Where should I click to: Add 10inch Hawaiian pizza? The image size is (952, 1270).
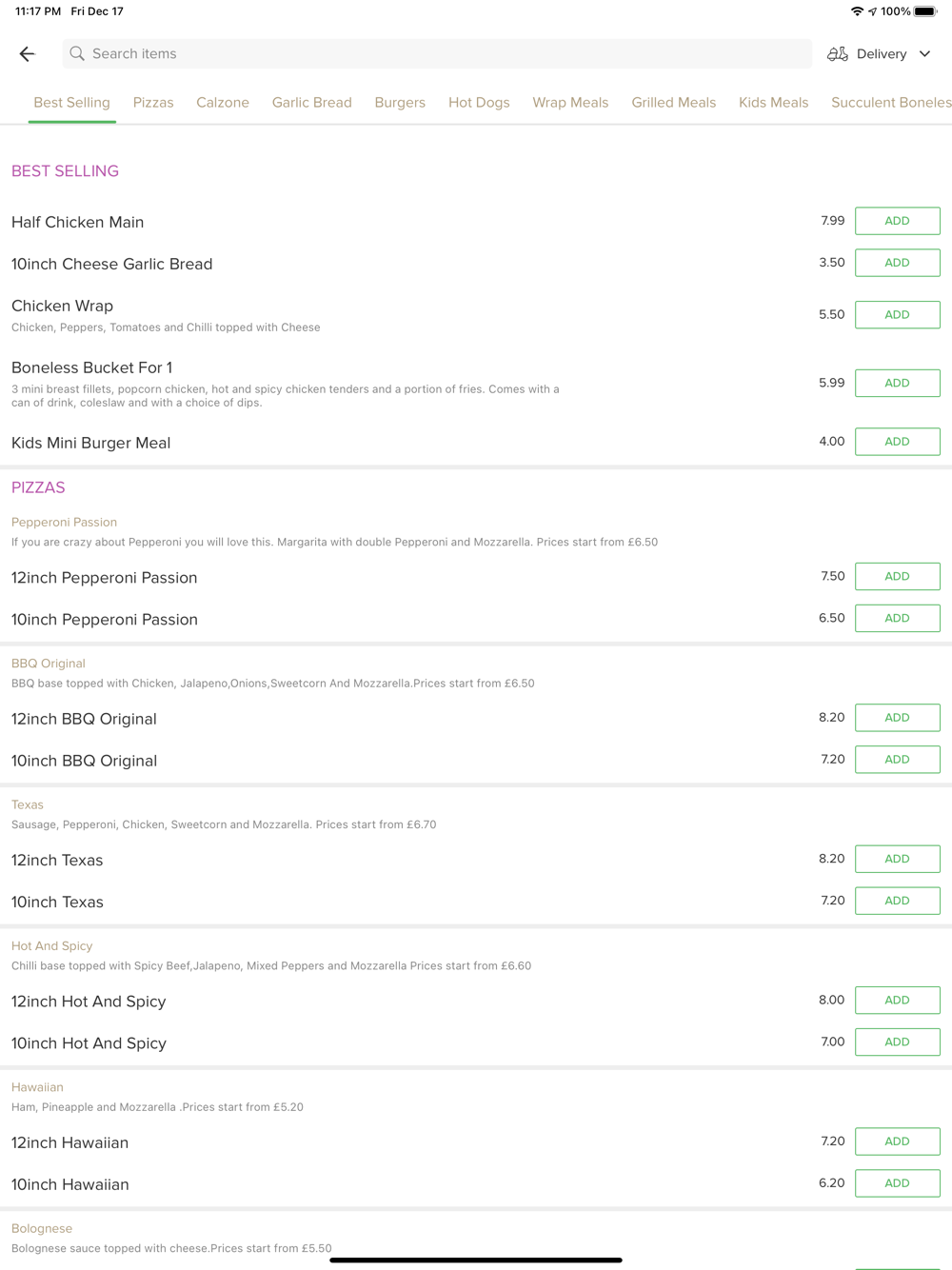click(897, 1183)
